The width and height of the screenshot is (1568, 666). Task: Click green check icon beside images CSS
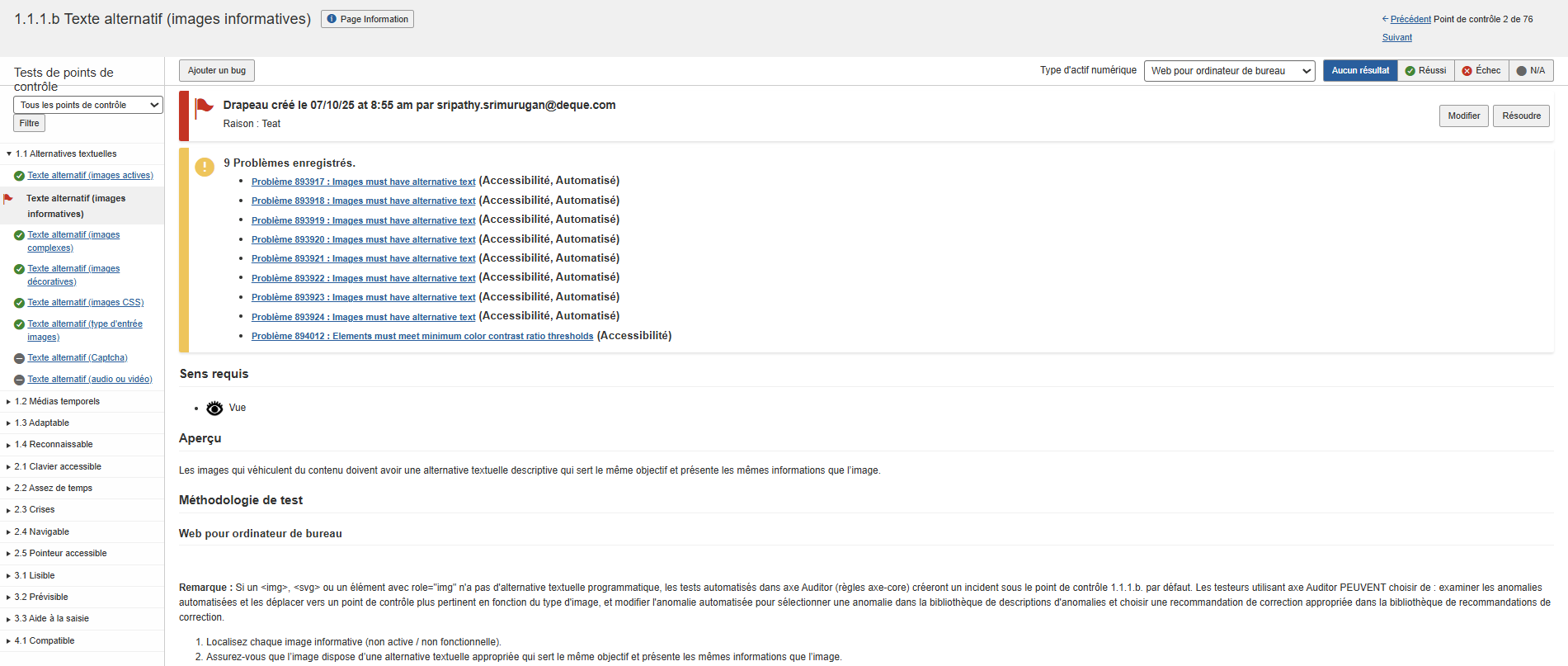pos(19,303)
